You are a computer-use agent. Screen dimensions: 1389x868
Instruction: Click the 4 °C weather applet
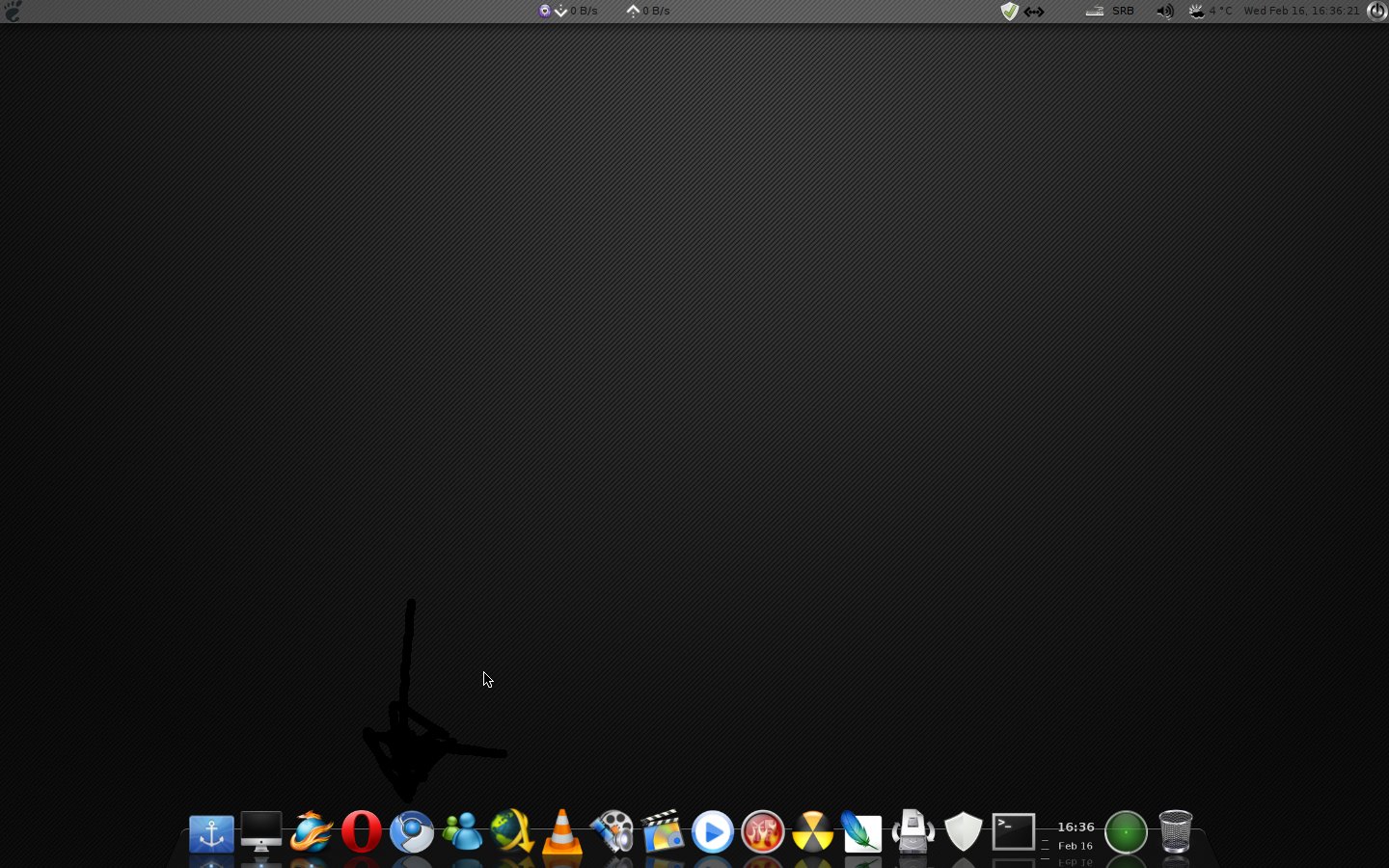pyautogui.click(x=1212, y=12)
